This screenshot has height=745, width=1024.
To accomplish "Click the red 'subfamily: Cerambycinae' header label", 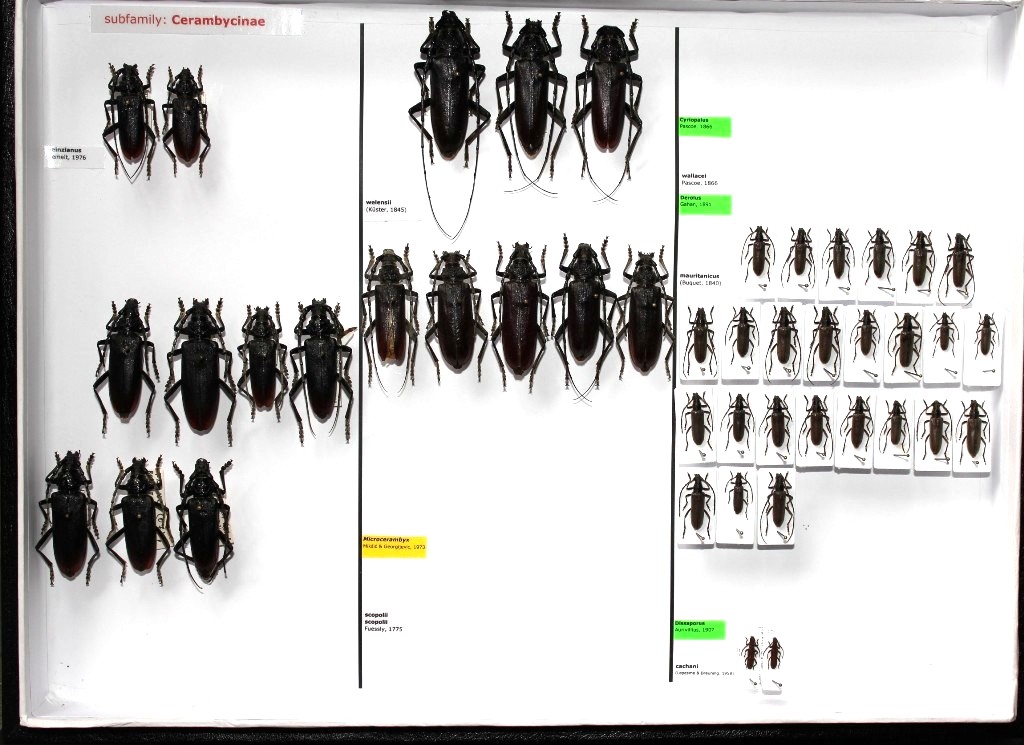I will 196,19.
